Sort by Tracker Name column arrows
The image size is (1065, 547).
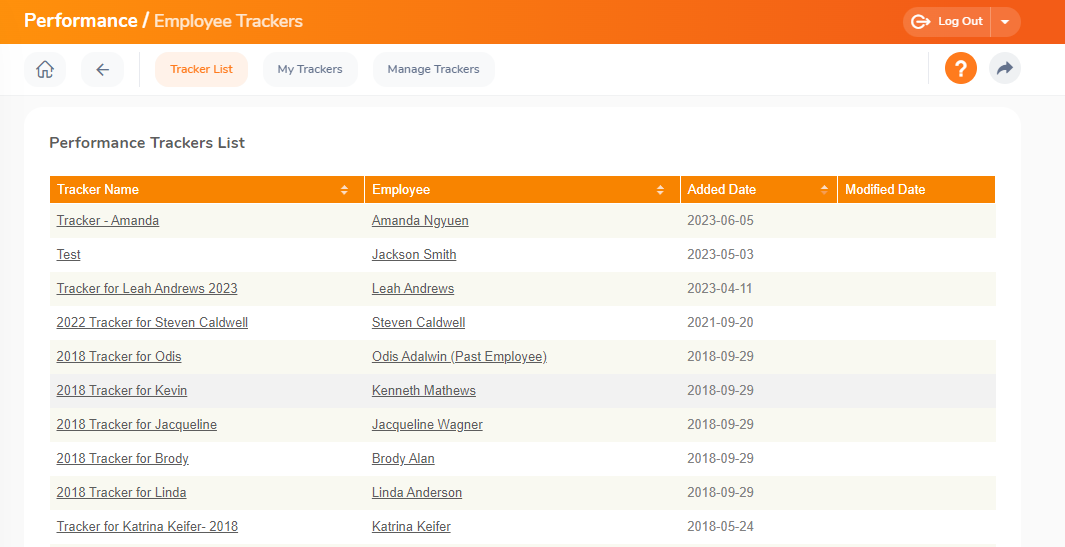[x=344, y=190]
